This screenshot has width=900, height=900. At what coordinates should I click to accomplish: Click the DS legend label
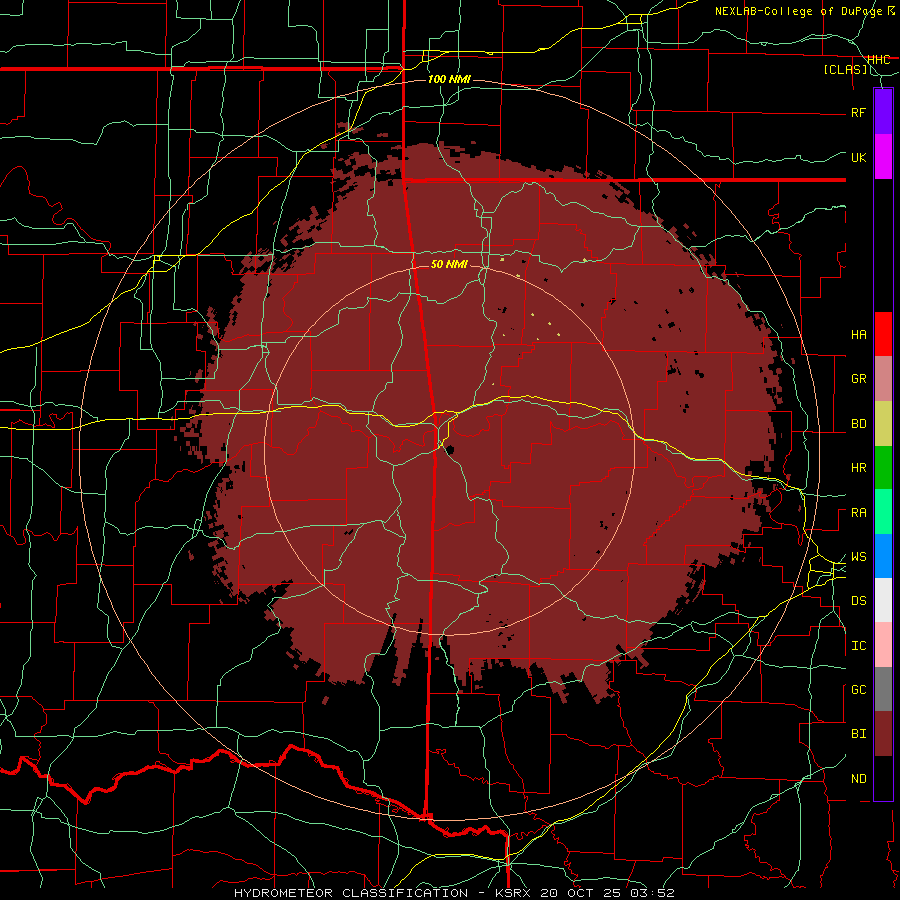[858, 601]
